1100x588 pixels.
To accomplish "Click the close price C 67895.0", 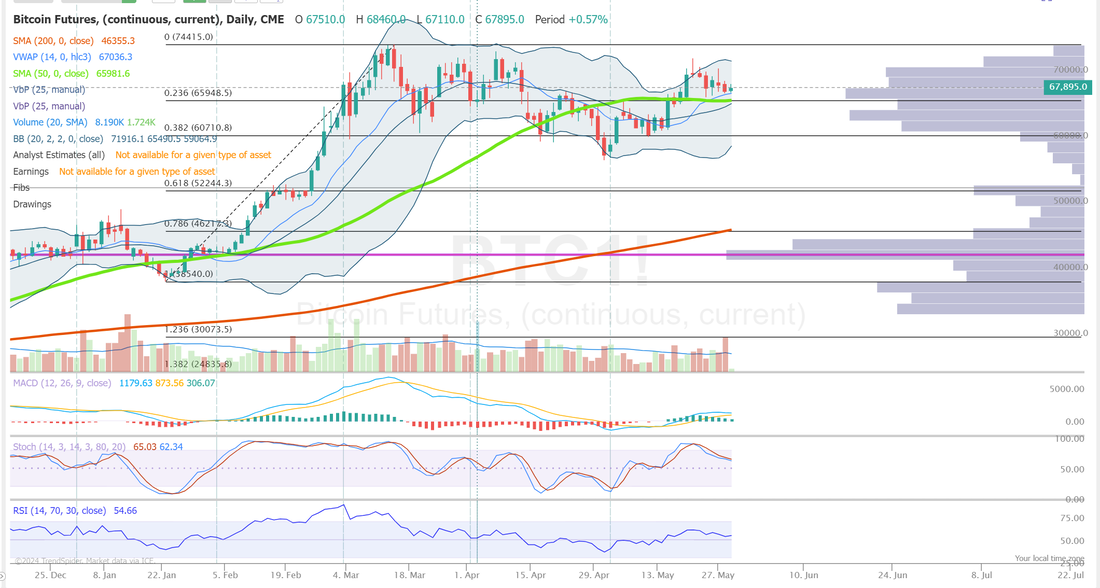I will (x=499, y=20).
